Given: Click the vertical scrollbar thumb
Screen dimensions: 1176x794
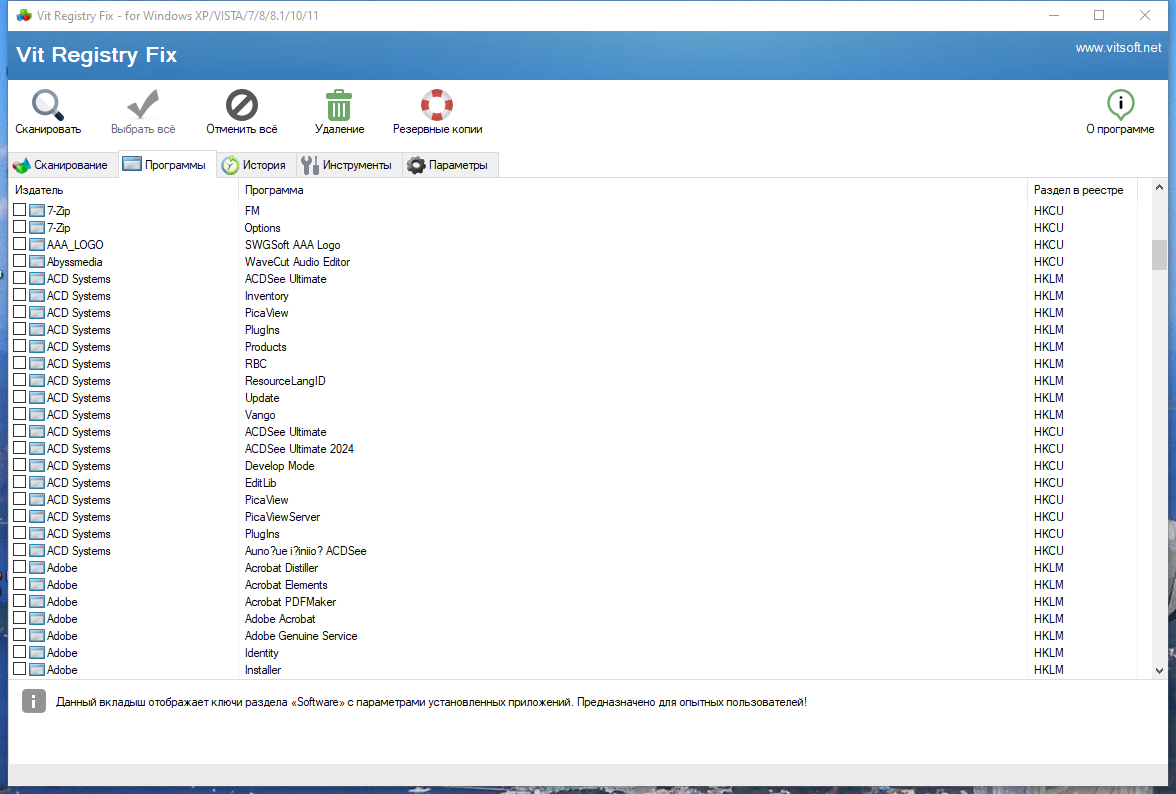Looking at the screenshot, I should tap(1159, 254).
